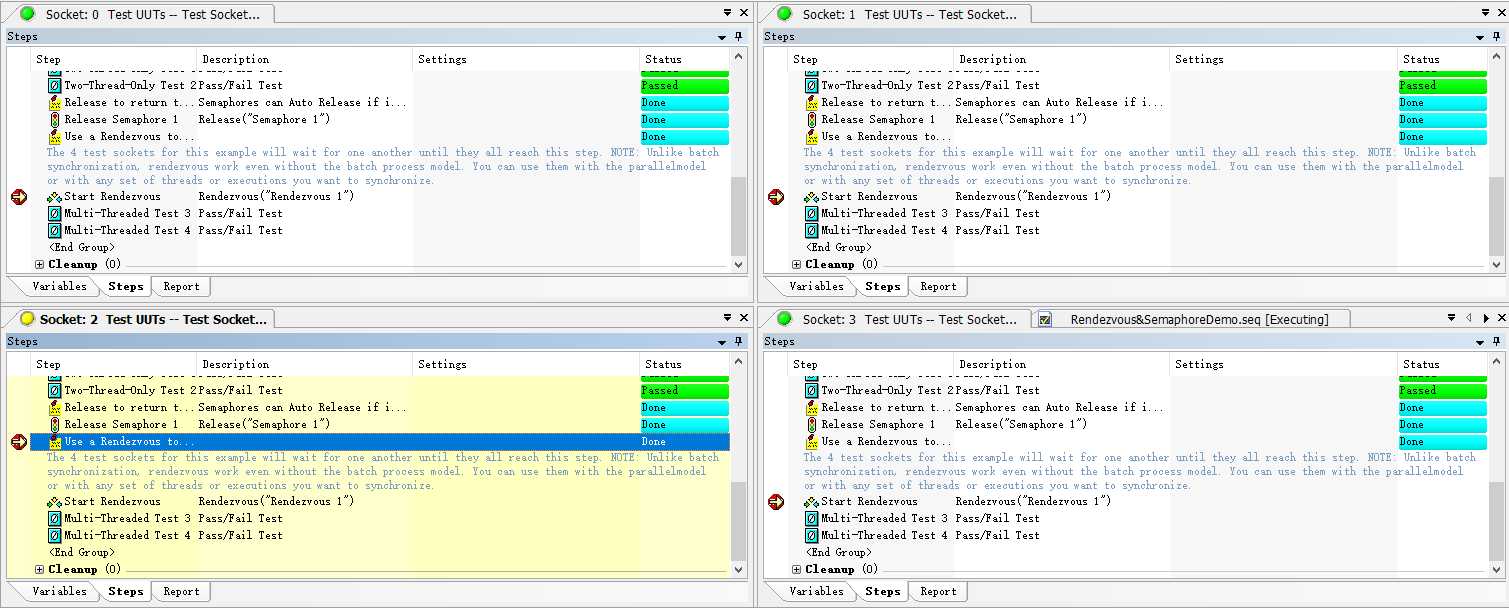Click green status circle on Socket 0 tab
Screen dimensions: 1509x608
[27, 14]
